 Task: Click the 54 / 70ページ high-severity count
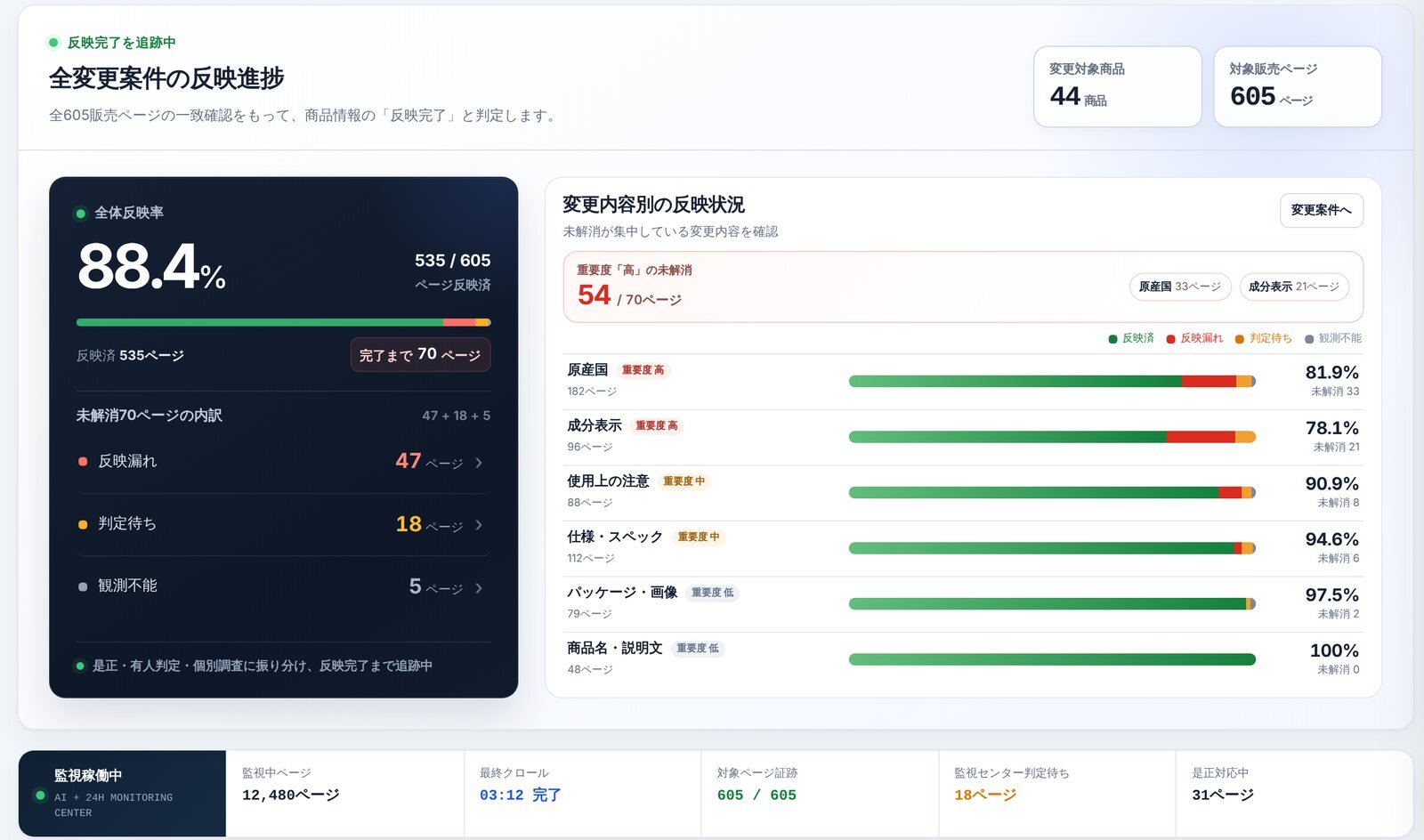(x=629, y=295)
